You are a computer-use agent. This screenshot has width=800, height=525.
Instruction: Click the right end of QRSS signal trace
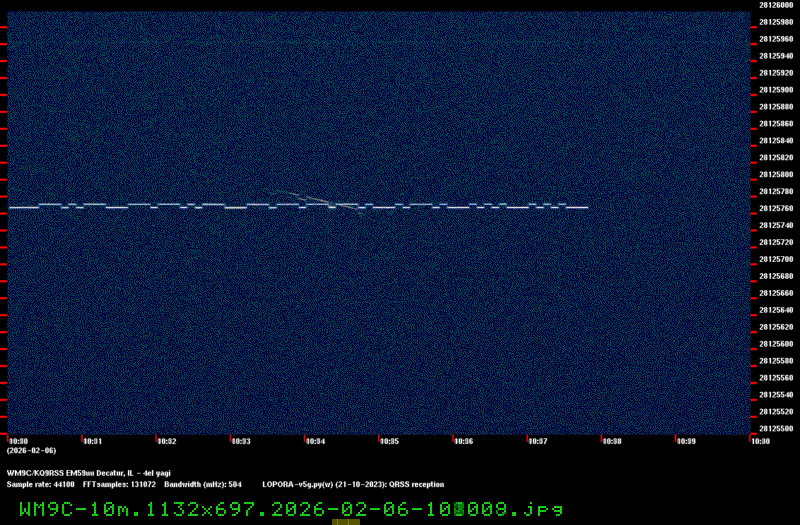click(x=585, y=208)
